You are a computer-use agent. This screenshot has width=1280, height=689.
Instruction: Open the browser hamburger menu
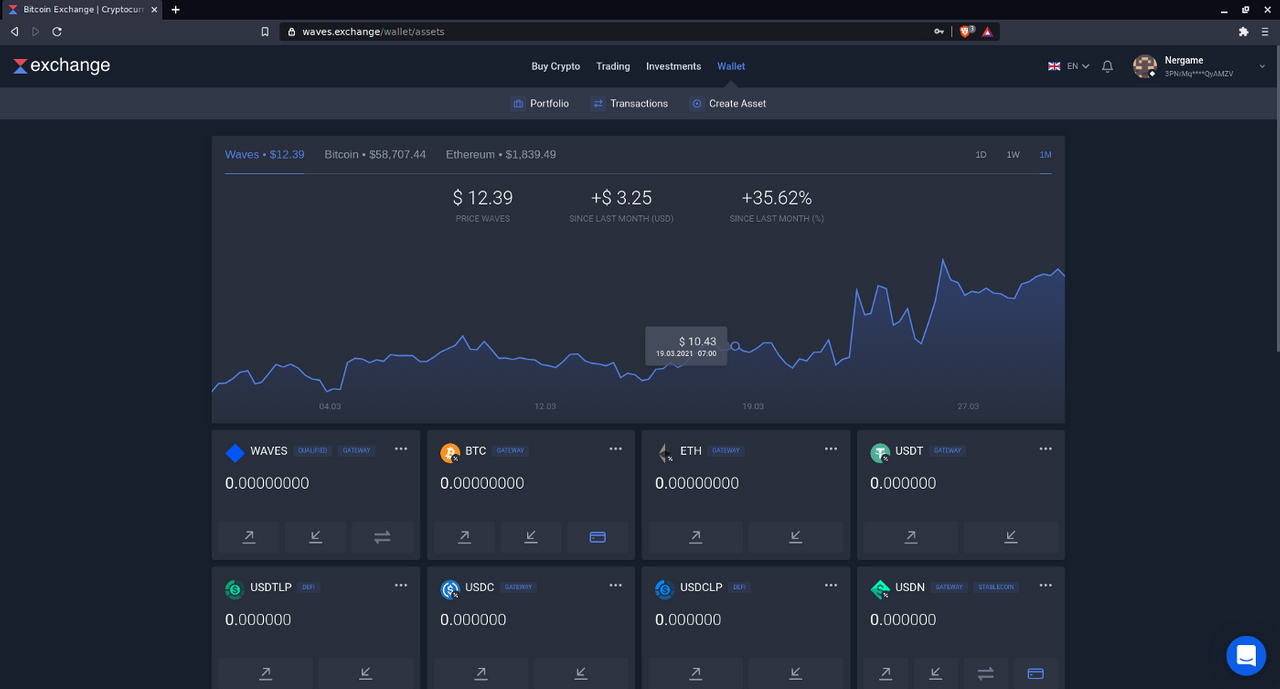(x=1265, y=31)
